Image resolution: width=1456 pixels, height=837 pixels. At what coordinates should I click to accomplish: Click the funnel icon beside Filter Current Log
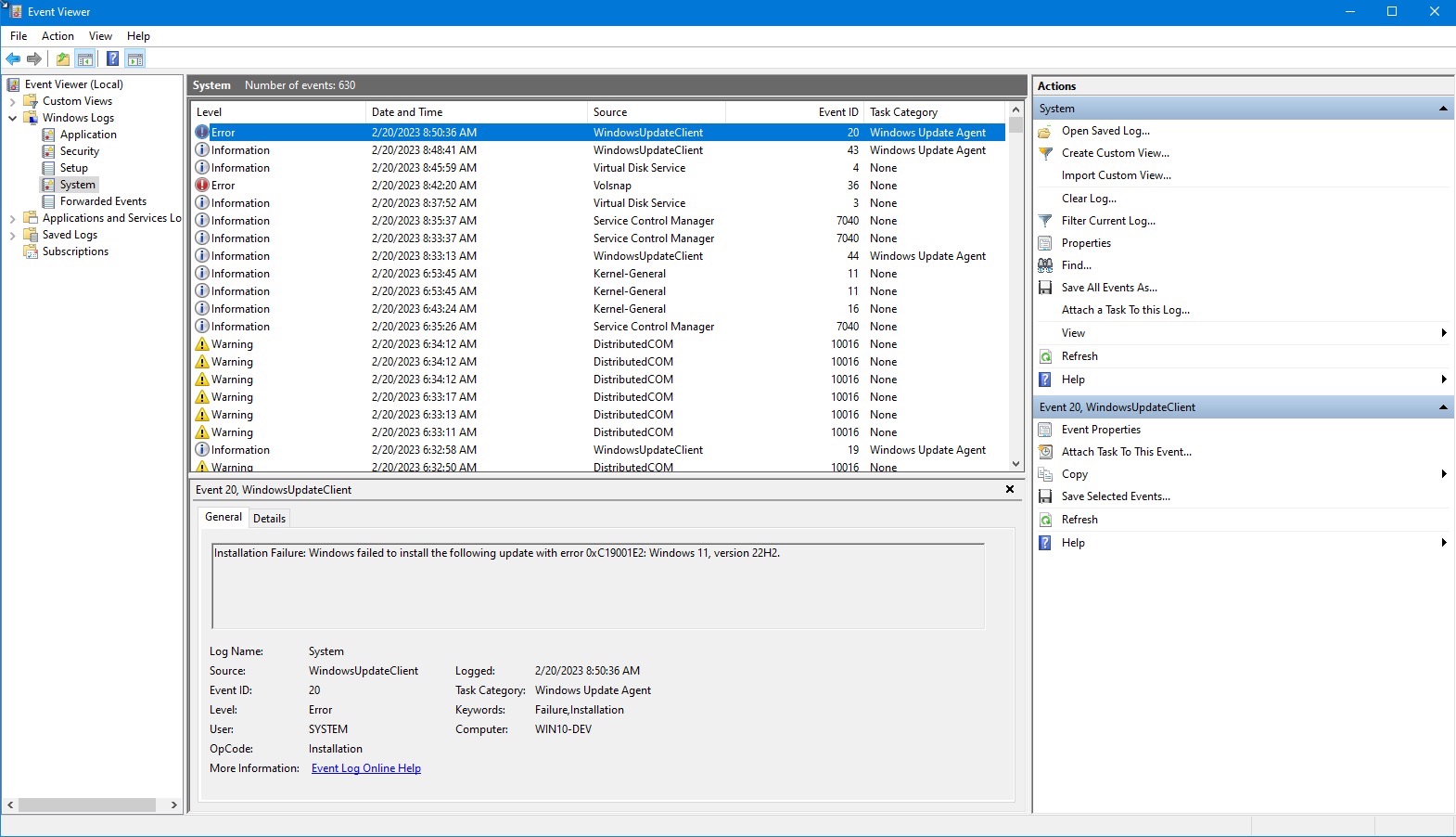tap(1045, 221)
